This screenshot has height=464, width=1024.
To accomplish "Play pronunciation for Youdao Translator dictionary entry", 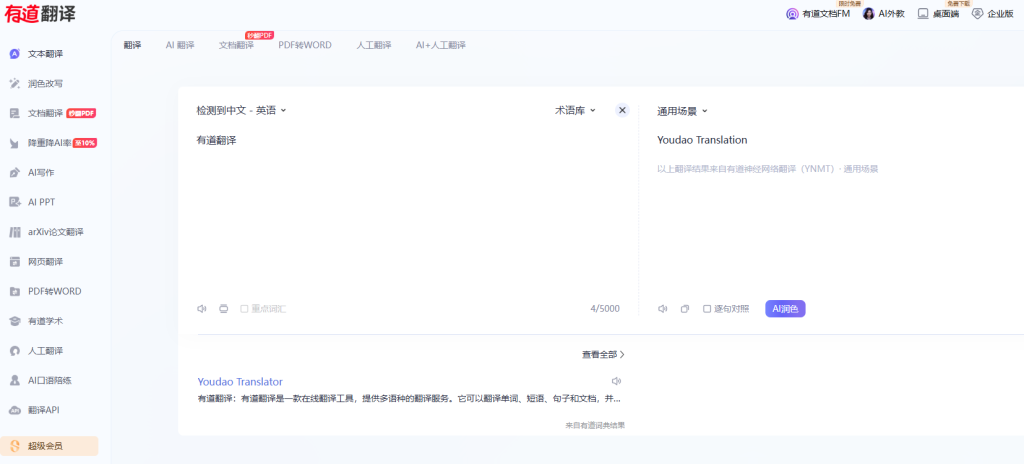I will 616,381.
